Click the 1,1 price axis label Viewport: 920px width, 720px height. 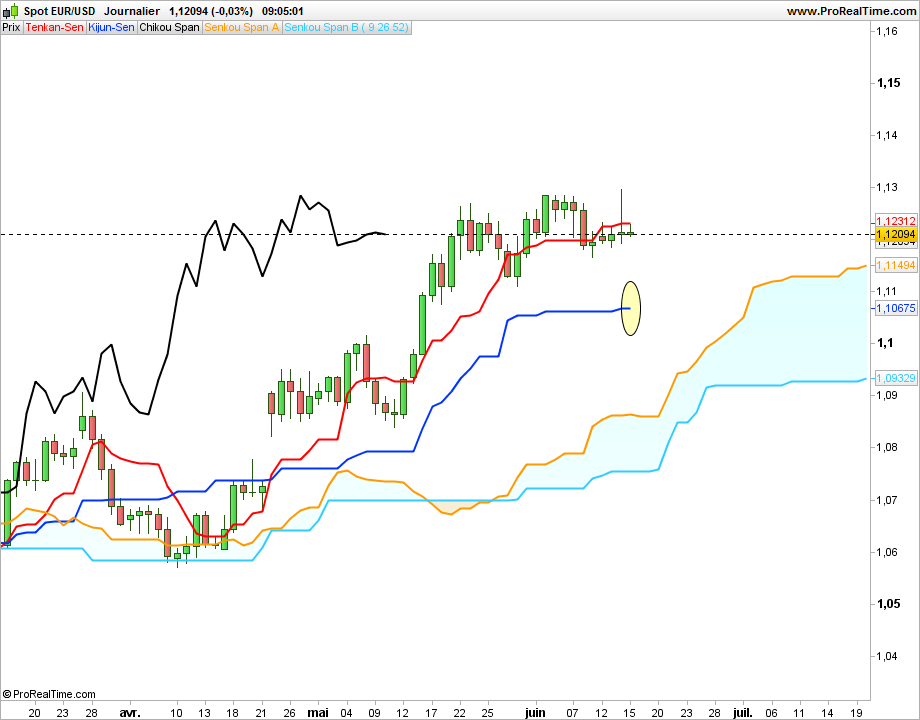(x=885, y=343)
